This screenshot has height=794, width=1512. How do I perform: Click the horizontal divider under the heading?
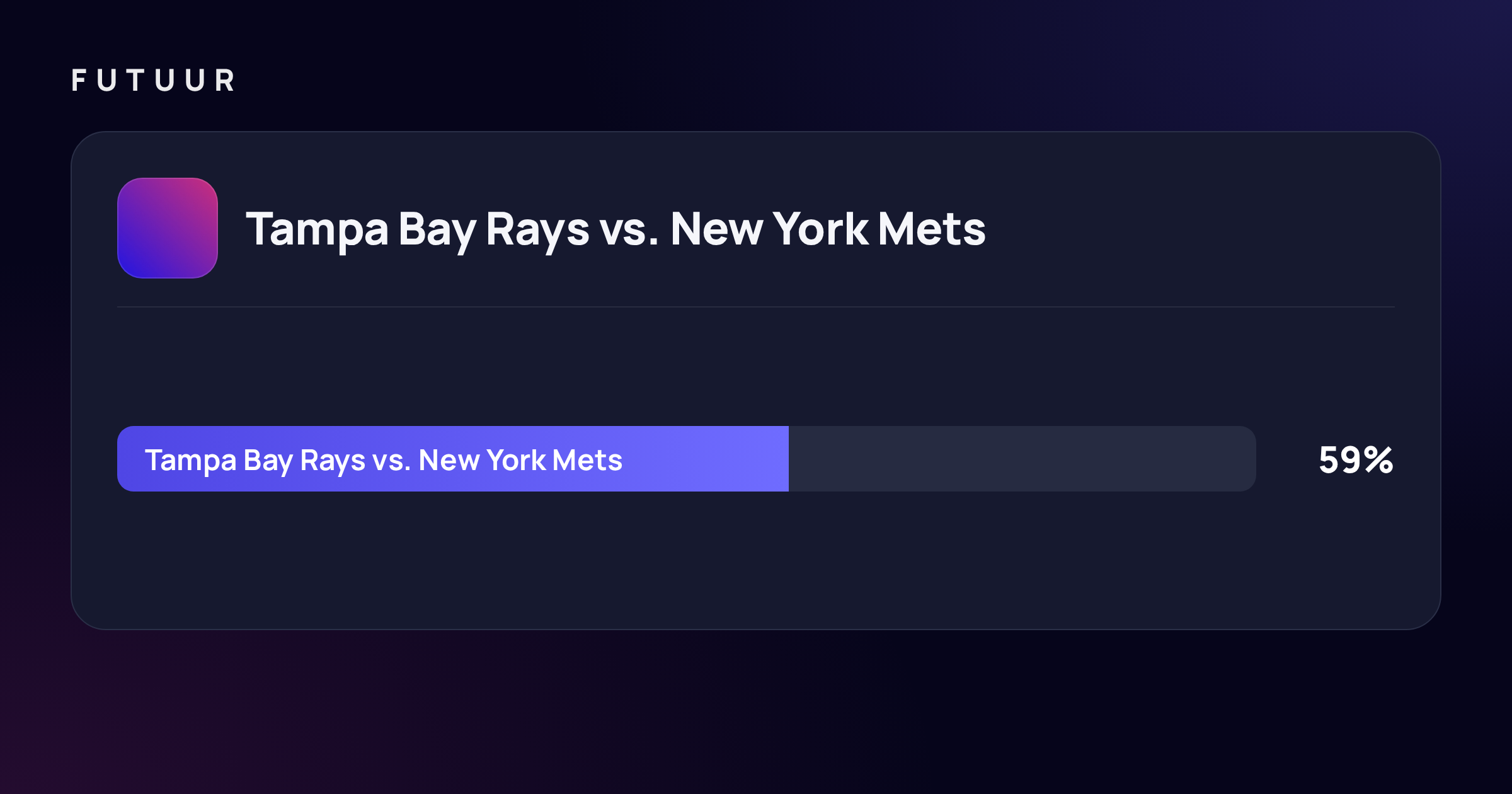coord(756,307)
